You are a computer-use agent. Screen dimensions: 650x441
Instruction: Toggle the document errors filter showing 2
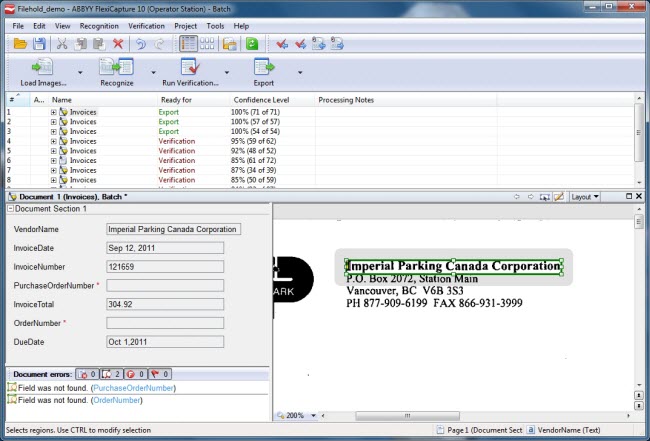111,374
